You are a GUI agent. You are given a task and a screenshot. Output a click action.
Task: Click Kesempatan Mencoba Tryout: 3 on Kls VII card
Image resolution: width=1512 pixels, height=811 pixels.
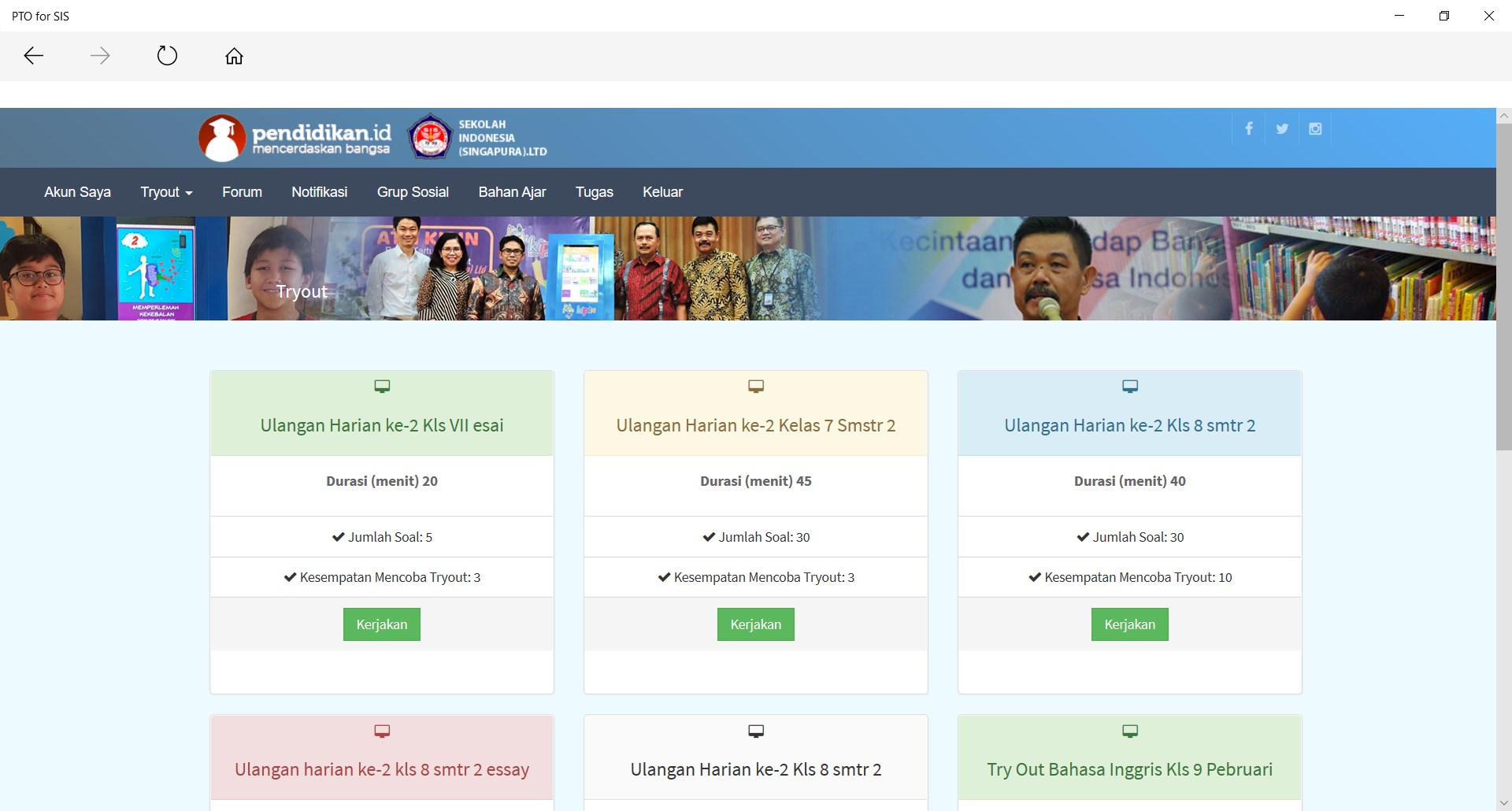point(382,577)
